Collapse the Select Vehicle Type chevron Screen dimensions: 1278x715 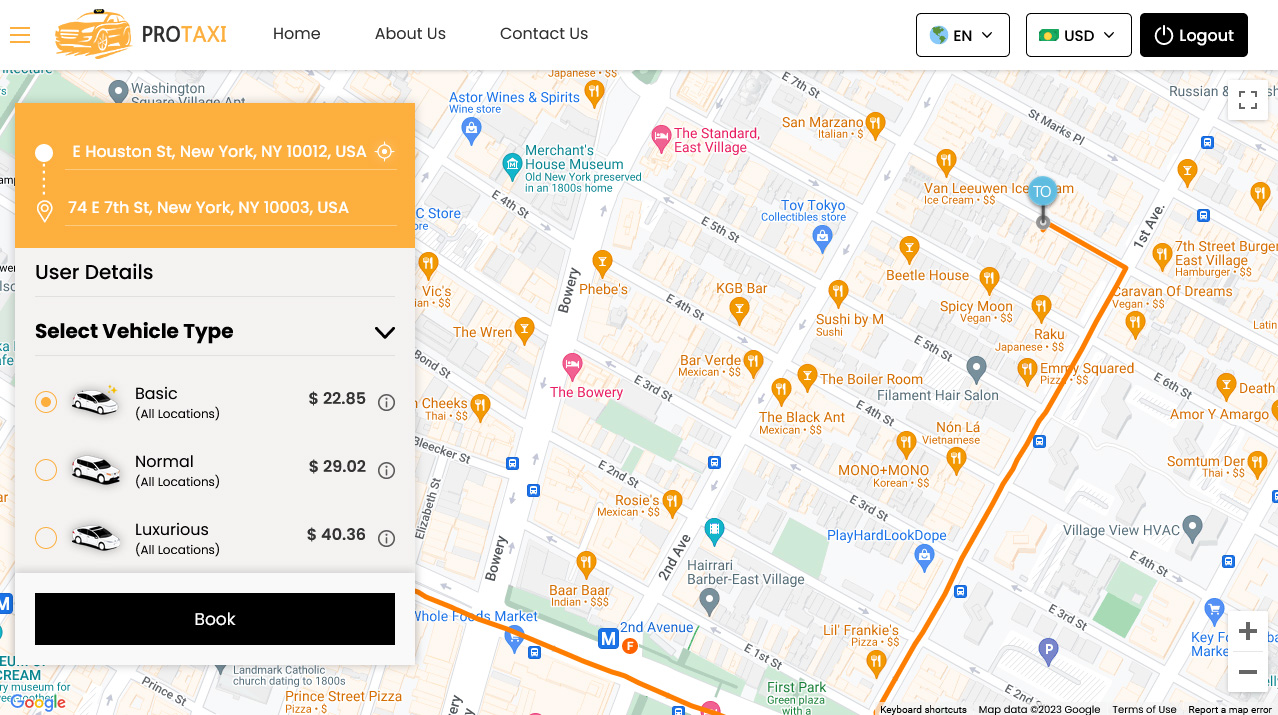[385, 332]
